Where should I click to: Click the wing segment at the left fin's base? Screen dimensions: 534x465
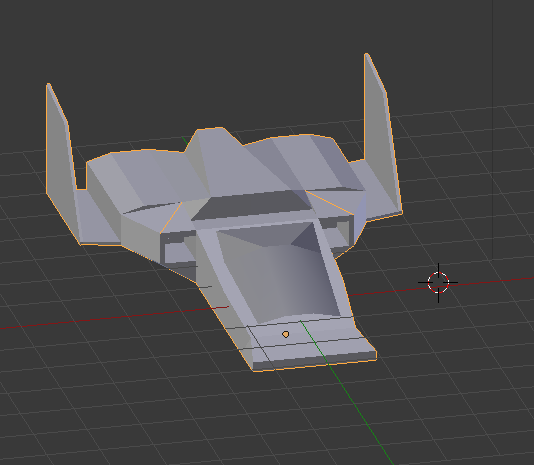coord(99,218)
